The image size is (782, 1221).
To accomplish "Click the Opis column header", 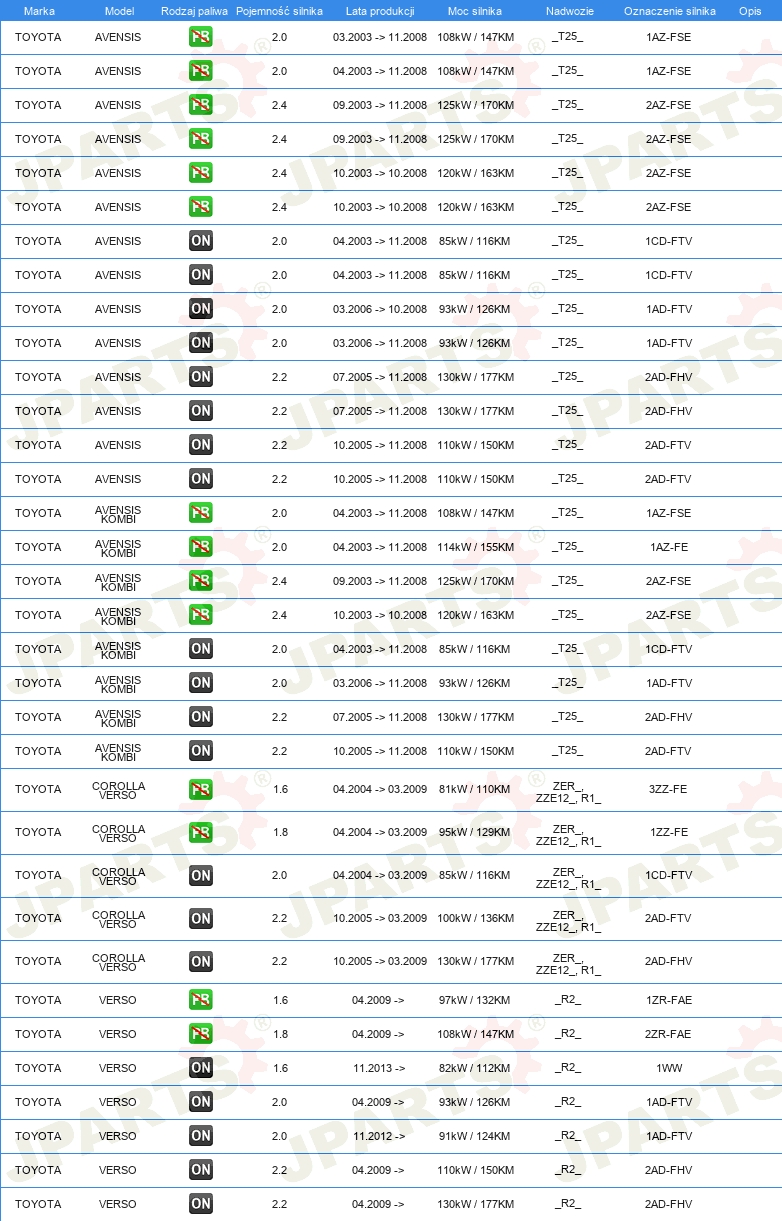I will [750, 11].
